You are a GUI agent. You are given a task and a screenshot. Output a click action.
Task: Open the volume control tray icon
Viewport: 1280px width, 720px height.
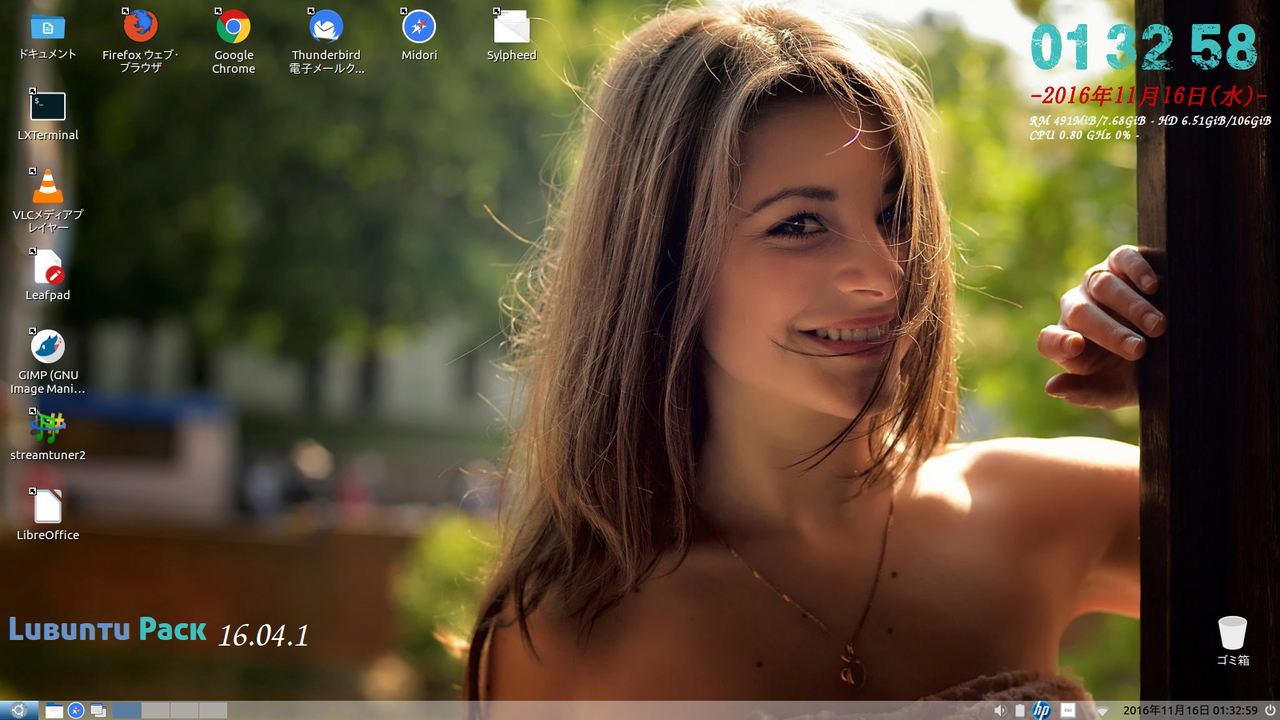pyautogui.click(x=1000, y=710)
